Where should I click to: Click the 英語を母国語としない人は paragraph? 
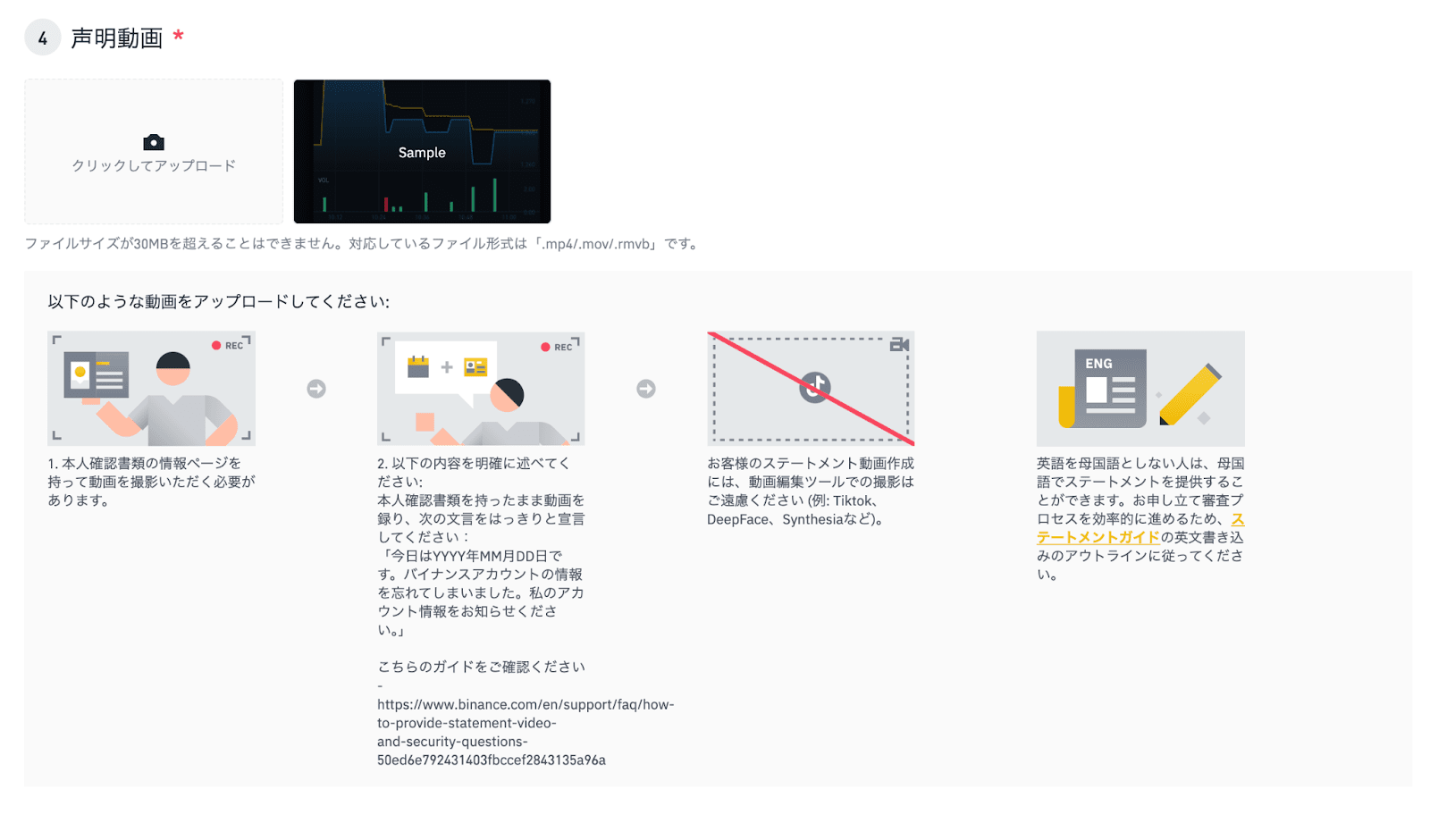point(1140,518)
